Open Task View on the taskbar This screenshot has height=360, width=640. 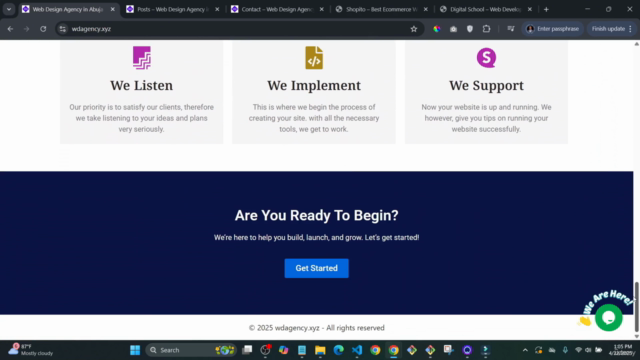[247, 350]
